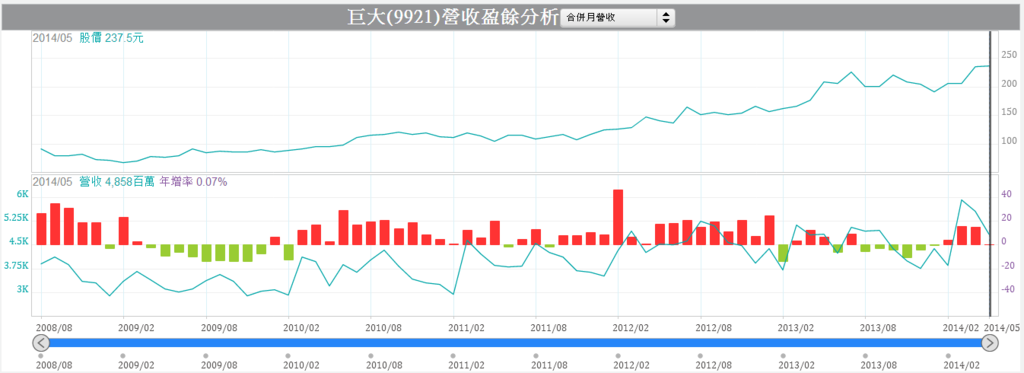
Task: Click the 營收 4,858百萬 readout label
Action: tap(117, 182)
